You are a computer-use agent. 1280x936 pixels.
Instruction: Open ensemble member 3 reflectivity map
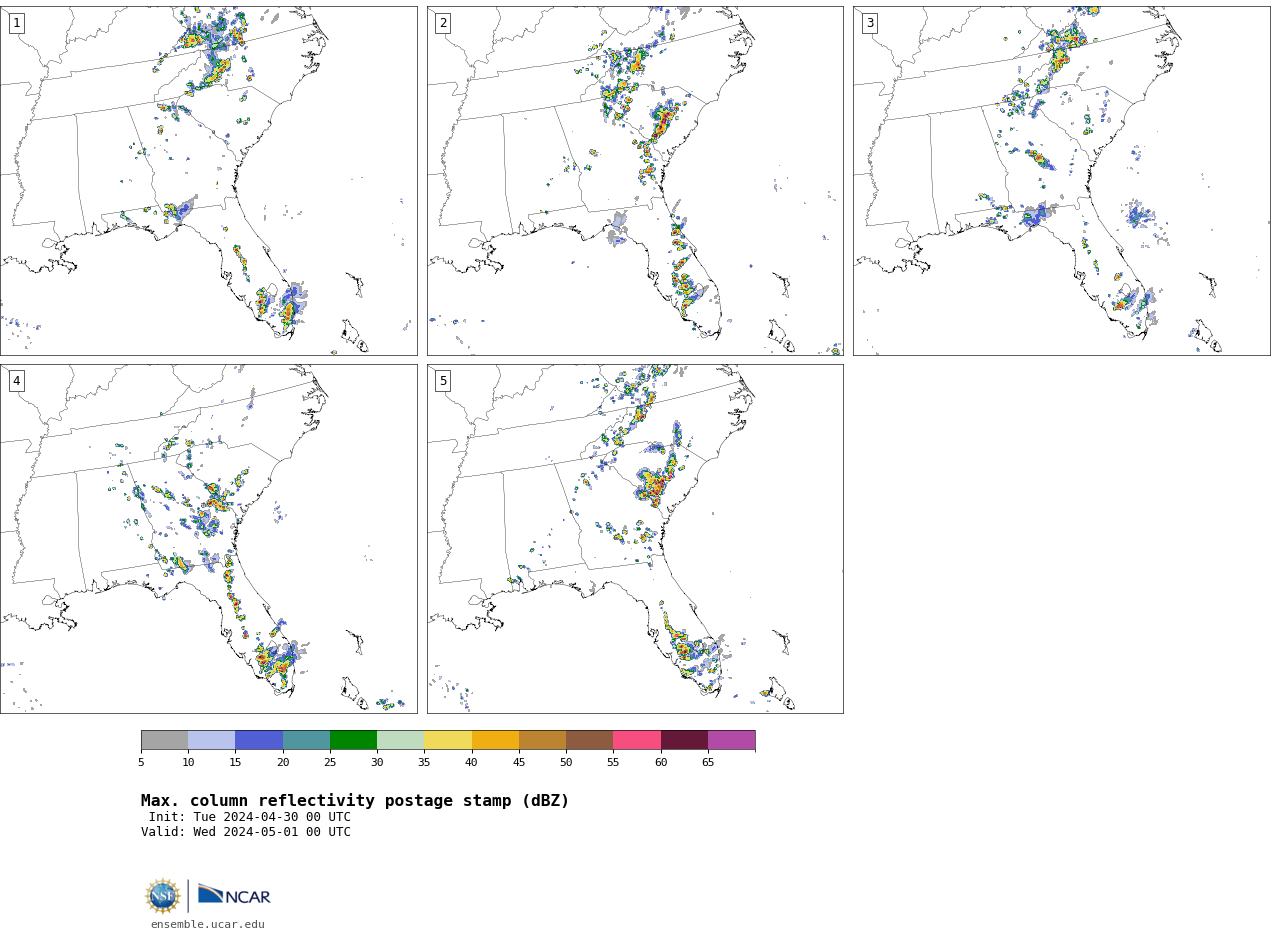1062,181
